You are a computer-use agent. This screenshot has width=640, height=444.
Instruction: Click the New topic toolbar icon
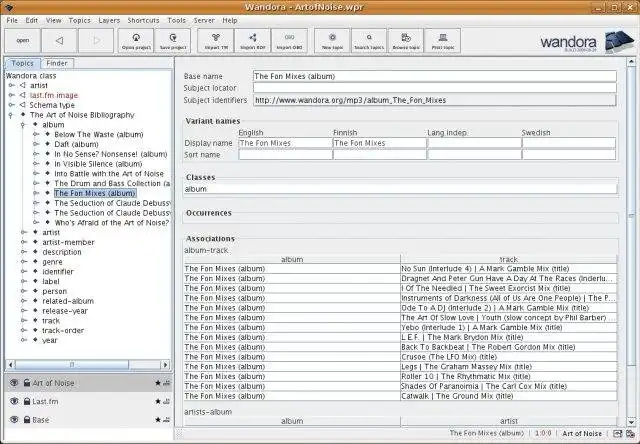pyautogui.click(x=332, y=41)
